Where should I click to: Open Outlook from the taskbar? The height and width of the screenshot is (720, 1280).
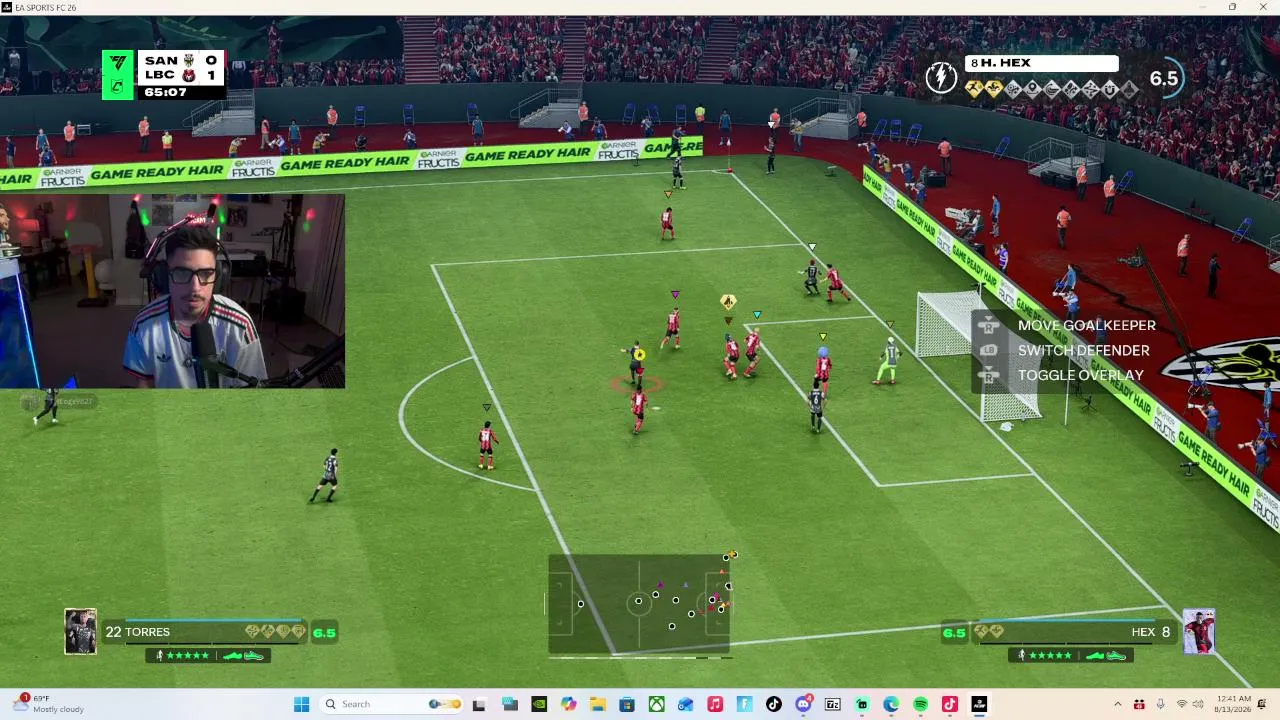686,704
